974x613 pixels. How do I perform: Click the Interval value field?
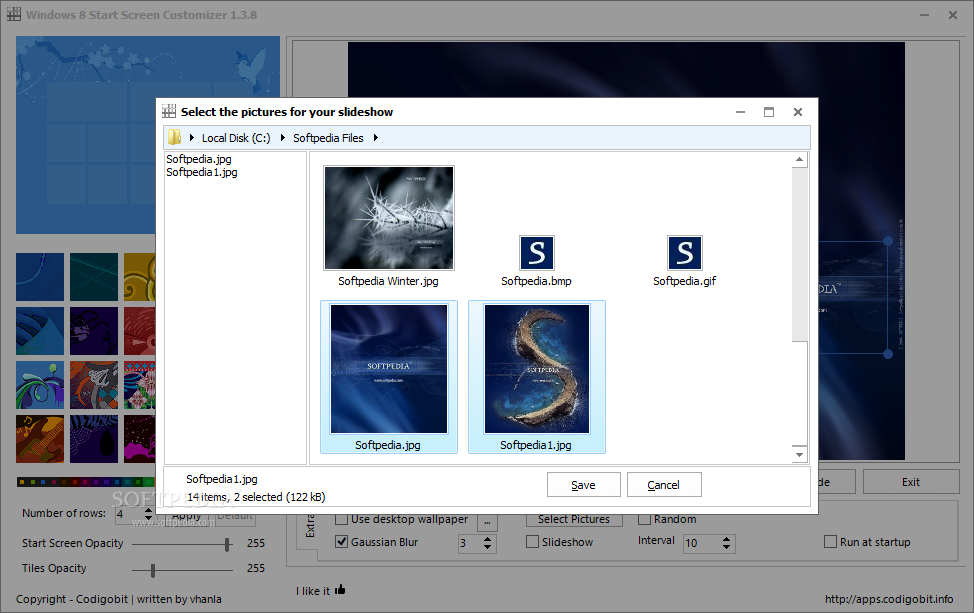(x=701, y=543)
